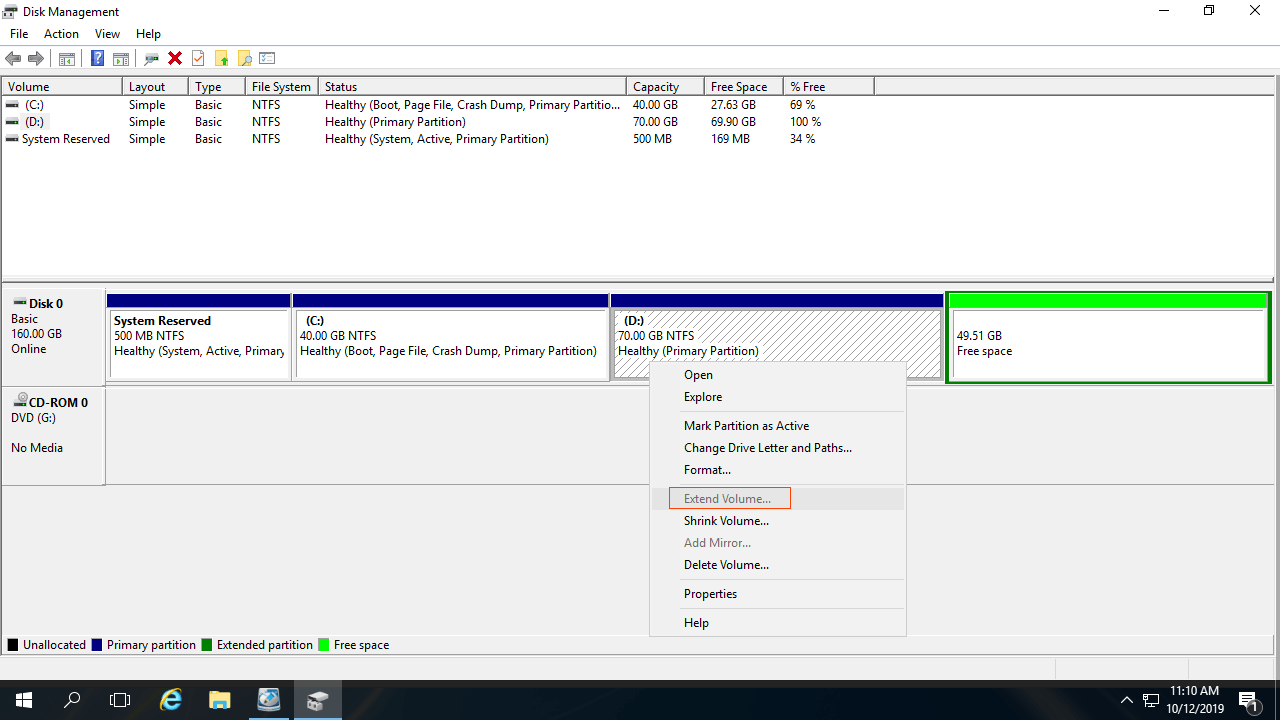1280x720 pixels.
Task: Choose Change Drive Letter and Paths
Action: [767, 448]
